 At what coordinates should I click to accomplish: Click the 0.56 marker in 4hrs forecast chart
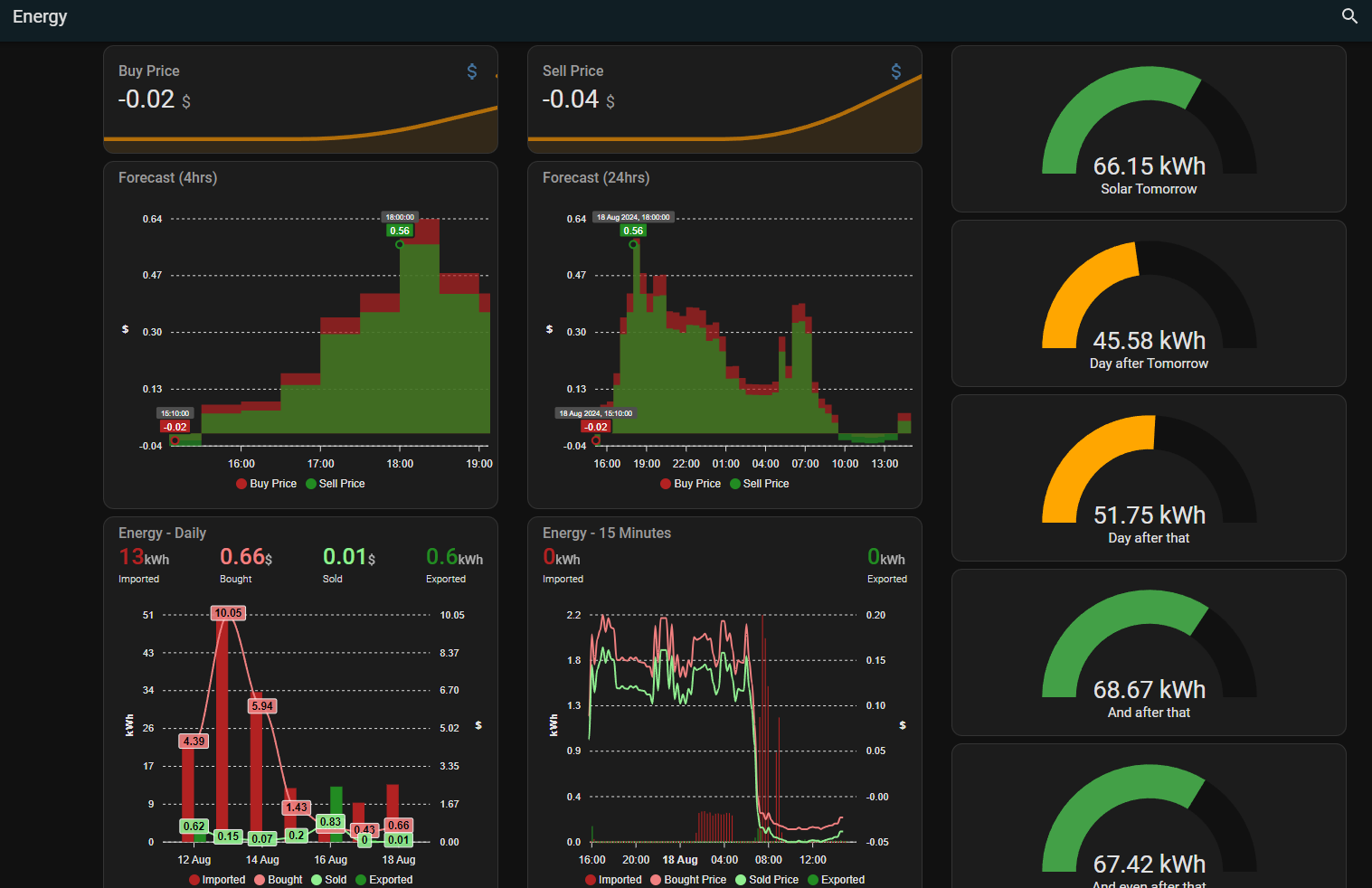click(400, 231)
